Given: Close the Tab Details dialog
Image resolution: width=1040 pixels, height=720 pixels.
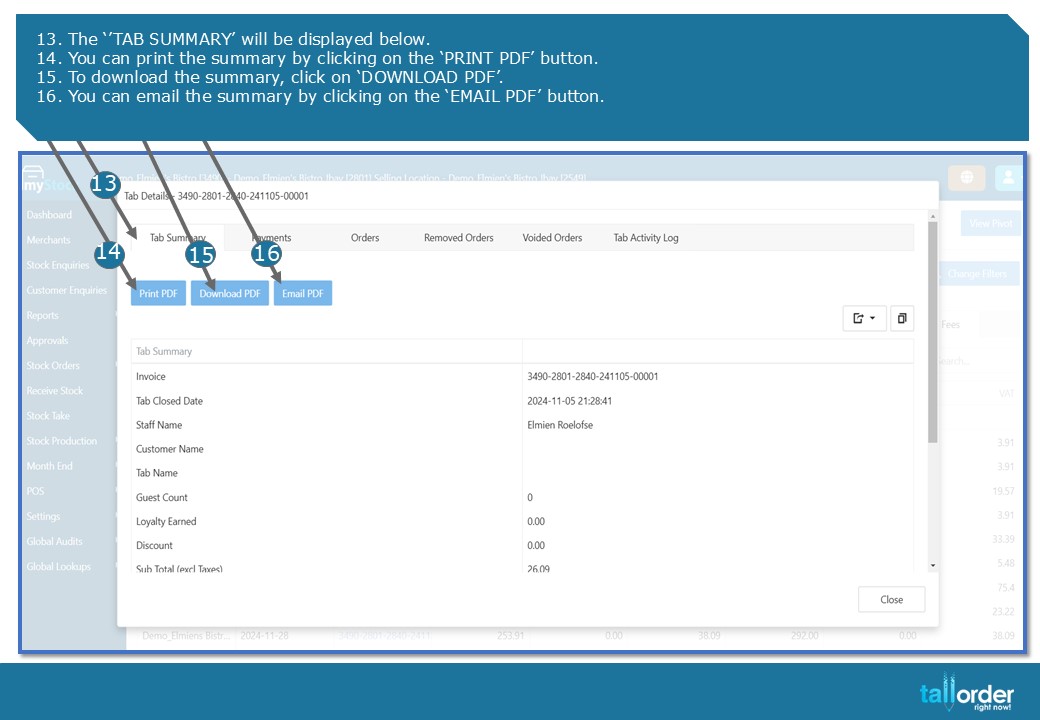Looking at the screenshot, I should click(x=891, y=599).
